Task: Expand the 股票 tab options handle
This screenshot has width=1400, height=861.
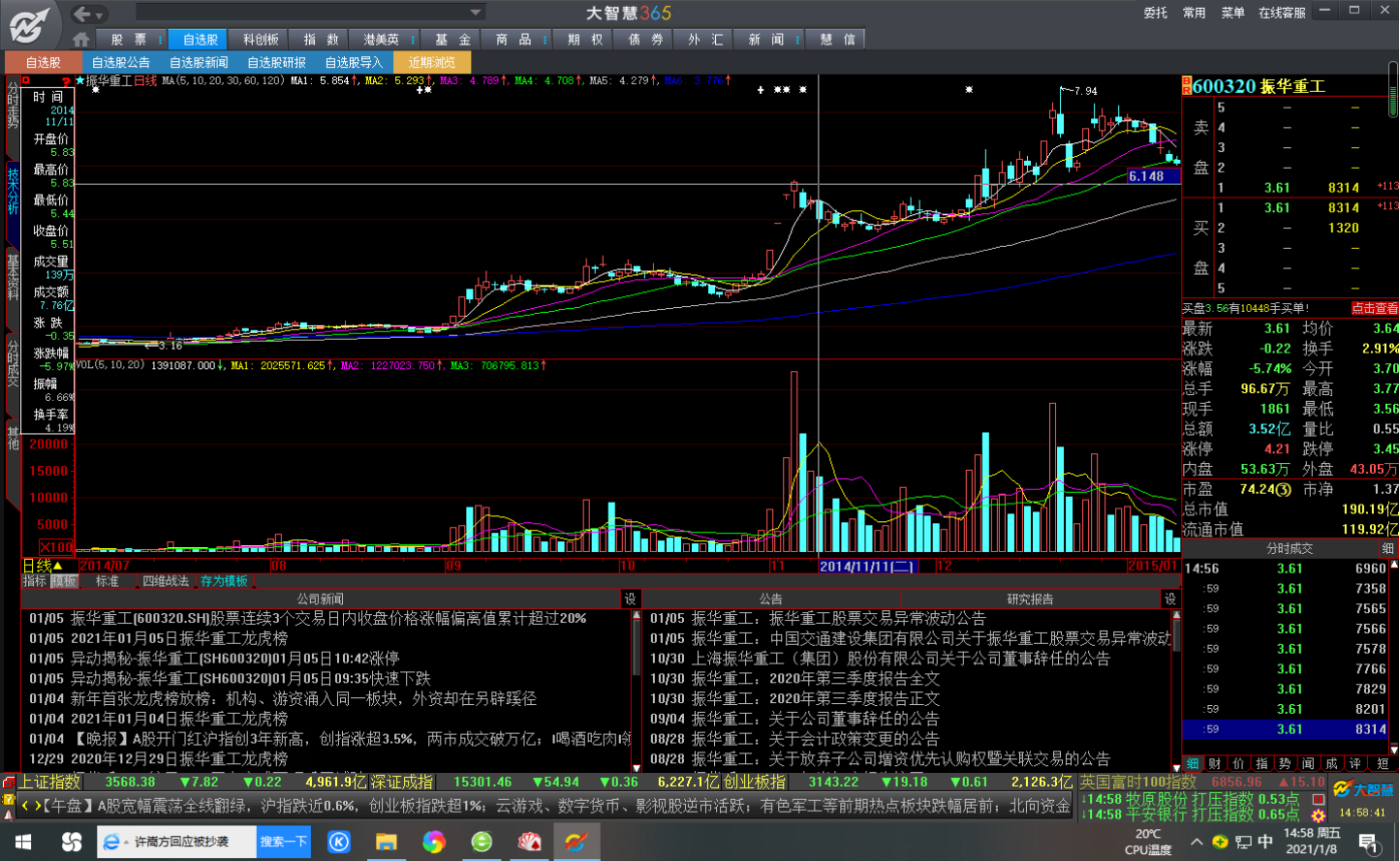Action: coord(162,40)
